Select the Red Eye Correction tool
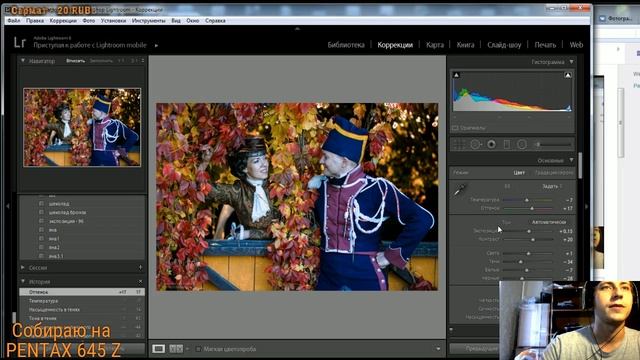This screenshot has width=640, height=360. 491,144
